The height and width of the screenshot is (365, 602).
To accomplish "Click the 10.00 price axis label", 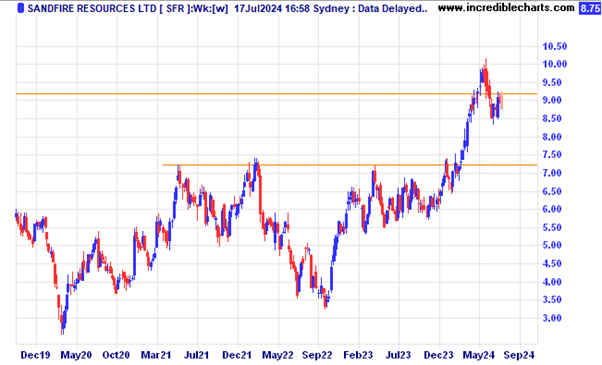I will click(x=554, y=64).
